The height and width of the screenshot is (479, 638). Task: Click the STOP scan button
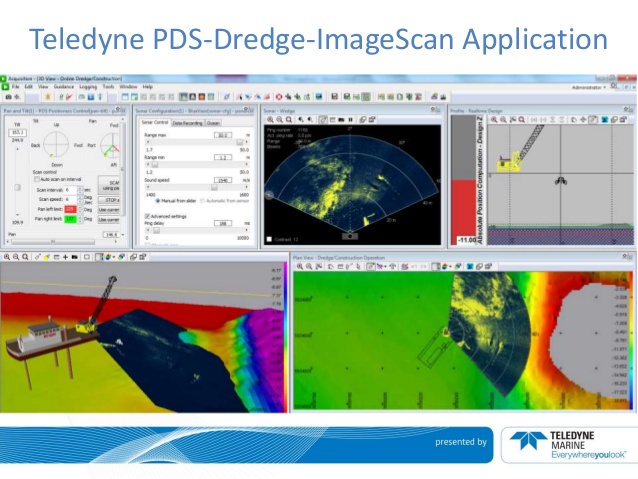pyautogui.click(x=109, y=200)
